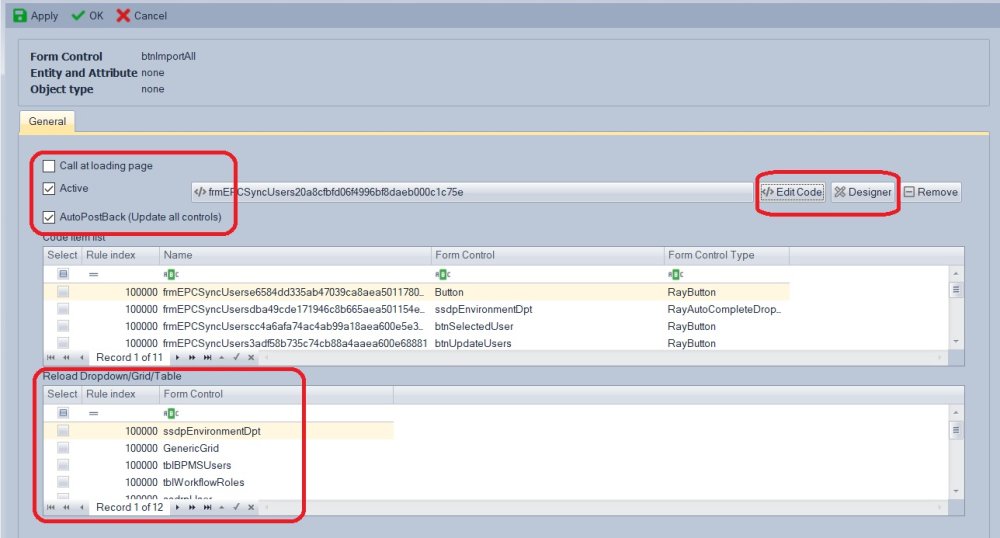Image resolution: width=1000 pixels, height=538 pixels.
Task: Click cancel-edit X in Reload grid navigator
Action: (251, 507)
